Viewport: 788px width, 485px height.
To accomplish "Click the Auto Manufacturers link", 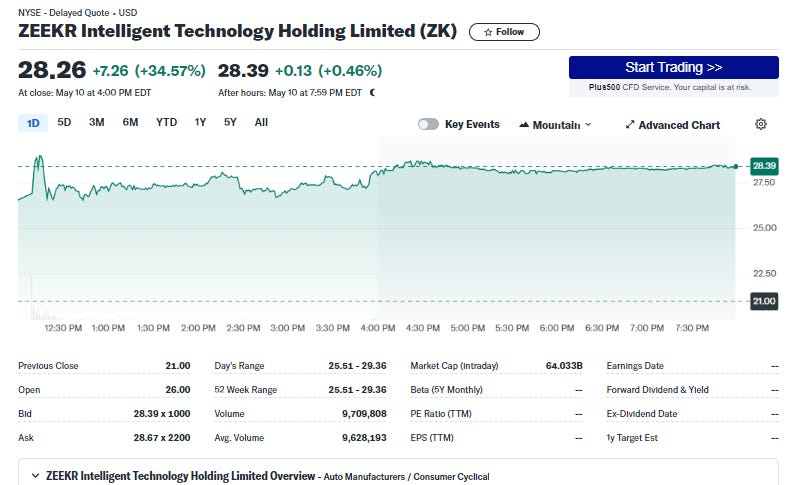I will pyautogui.click(x=364, y=476).
